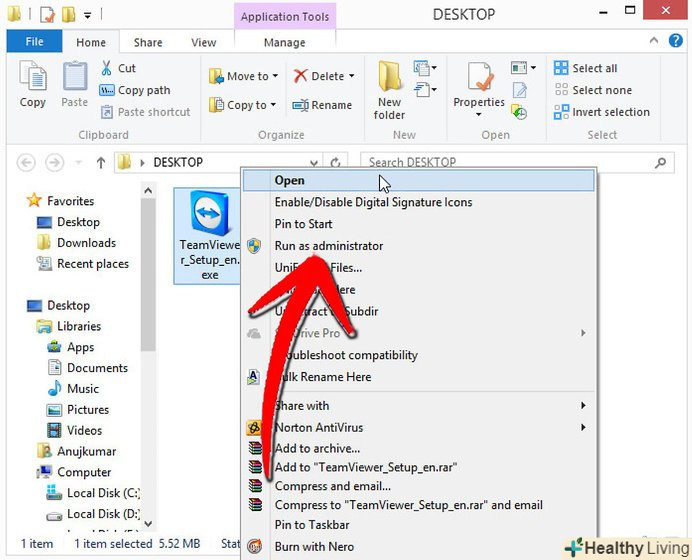Click the Forward navigation arrow
692x560 pixels.
(54, 163)
